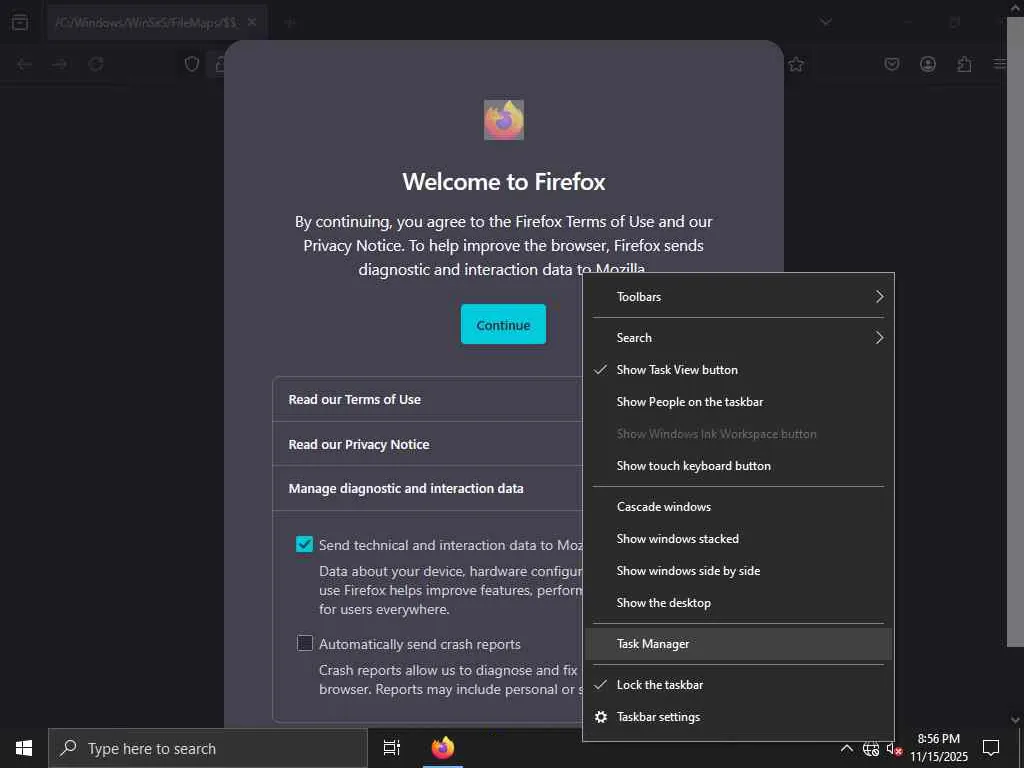Reload the page with the refresh icon

click(96, 64)
